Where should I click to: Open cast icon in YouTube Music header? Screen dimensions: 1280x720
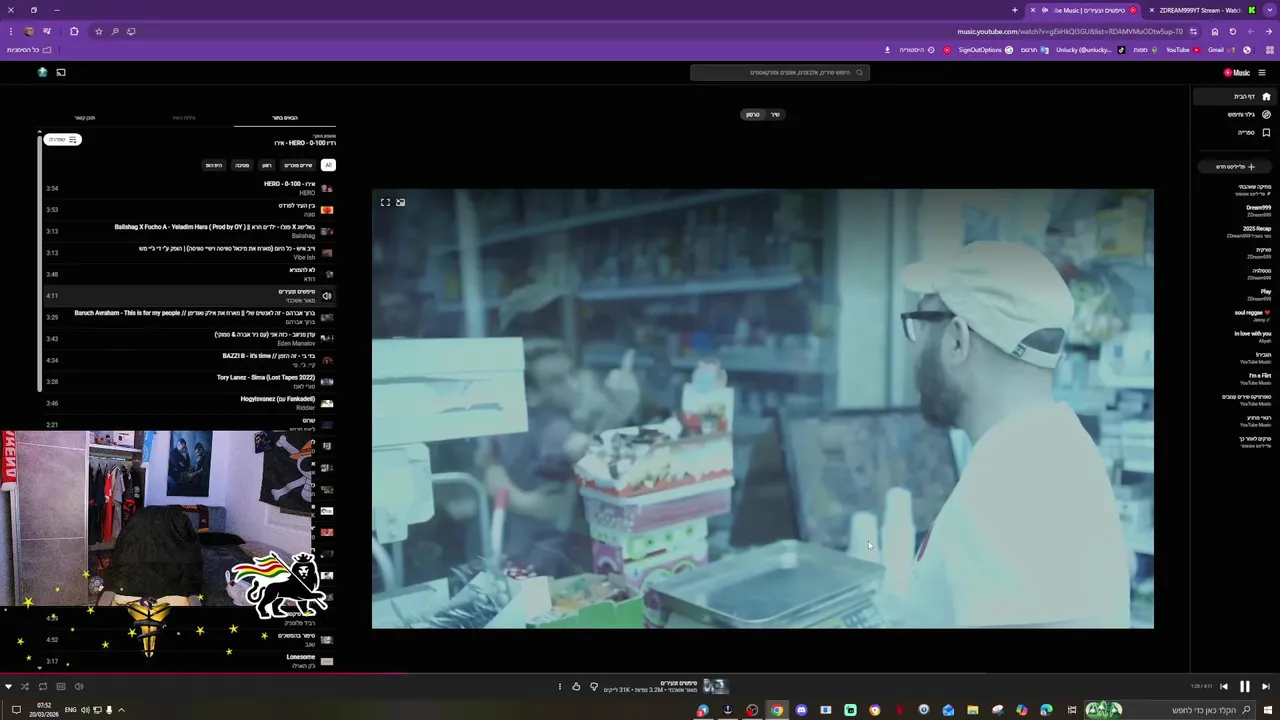61,72
